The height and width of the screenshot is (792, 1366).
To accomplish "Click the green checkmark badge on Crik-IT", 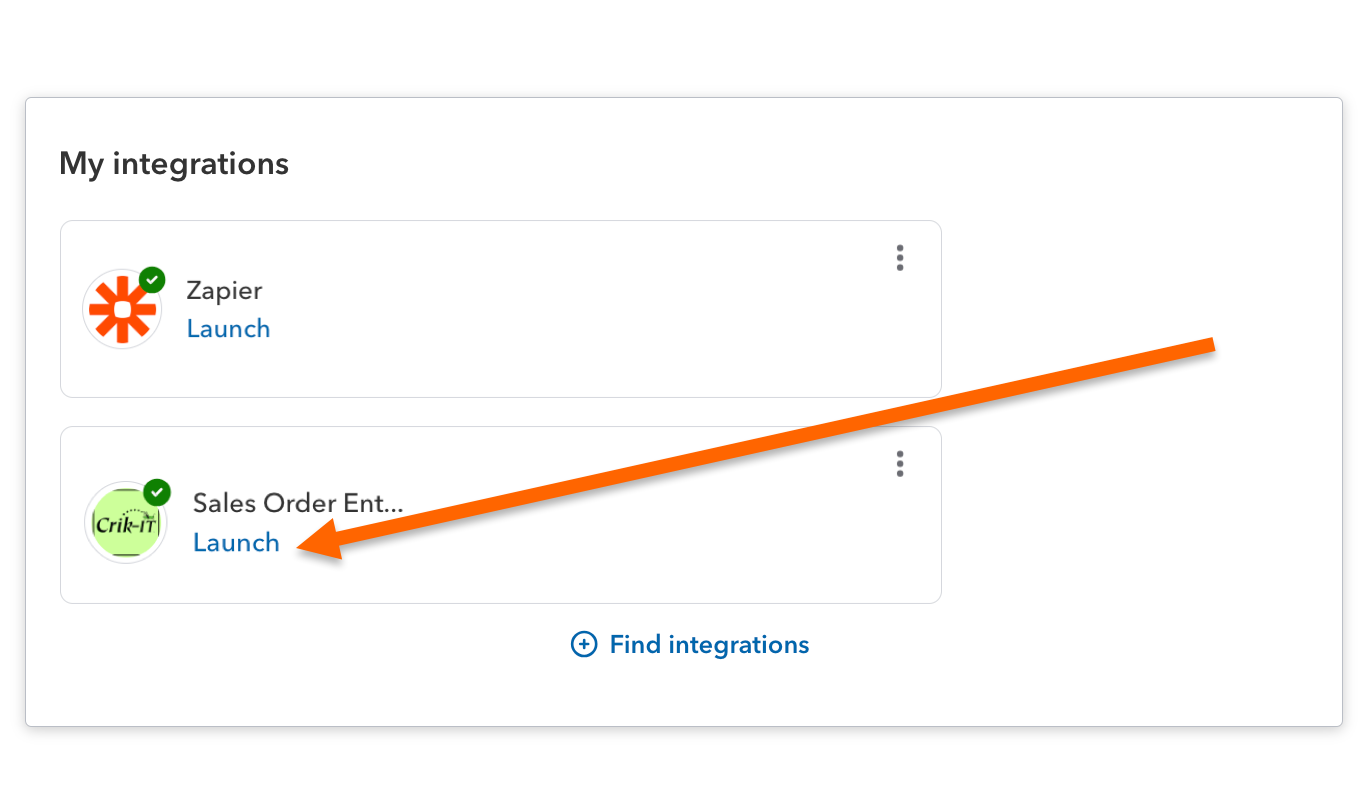I will click(157, 492).
